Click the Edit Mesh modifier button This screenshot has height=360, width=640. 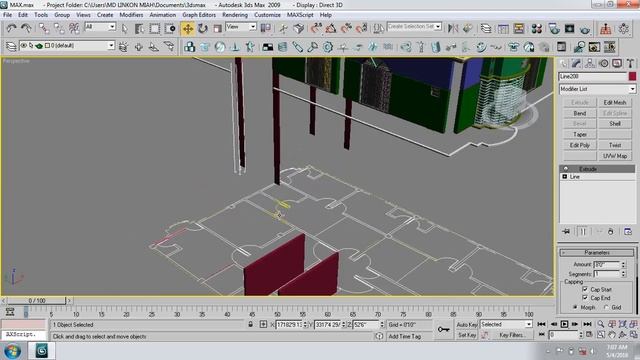point(615,102)
